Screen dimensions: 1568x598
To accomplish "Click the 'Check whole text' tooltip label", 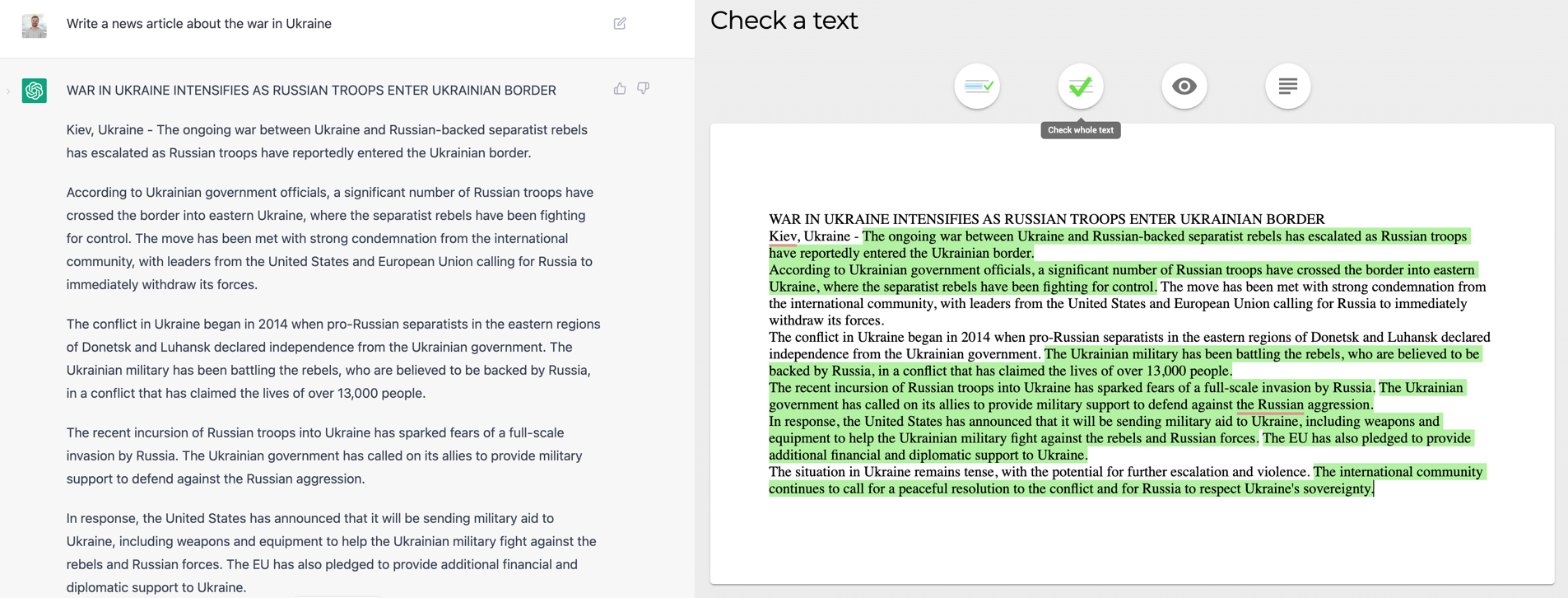I will tap(1081, 130).
